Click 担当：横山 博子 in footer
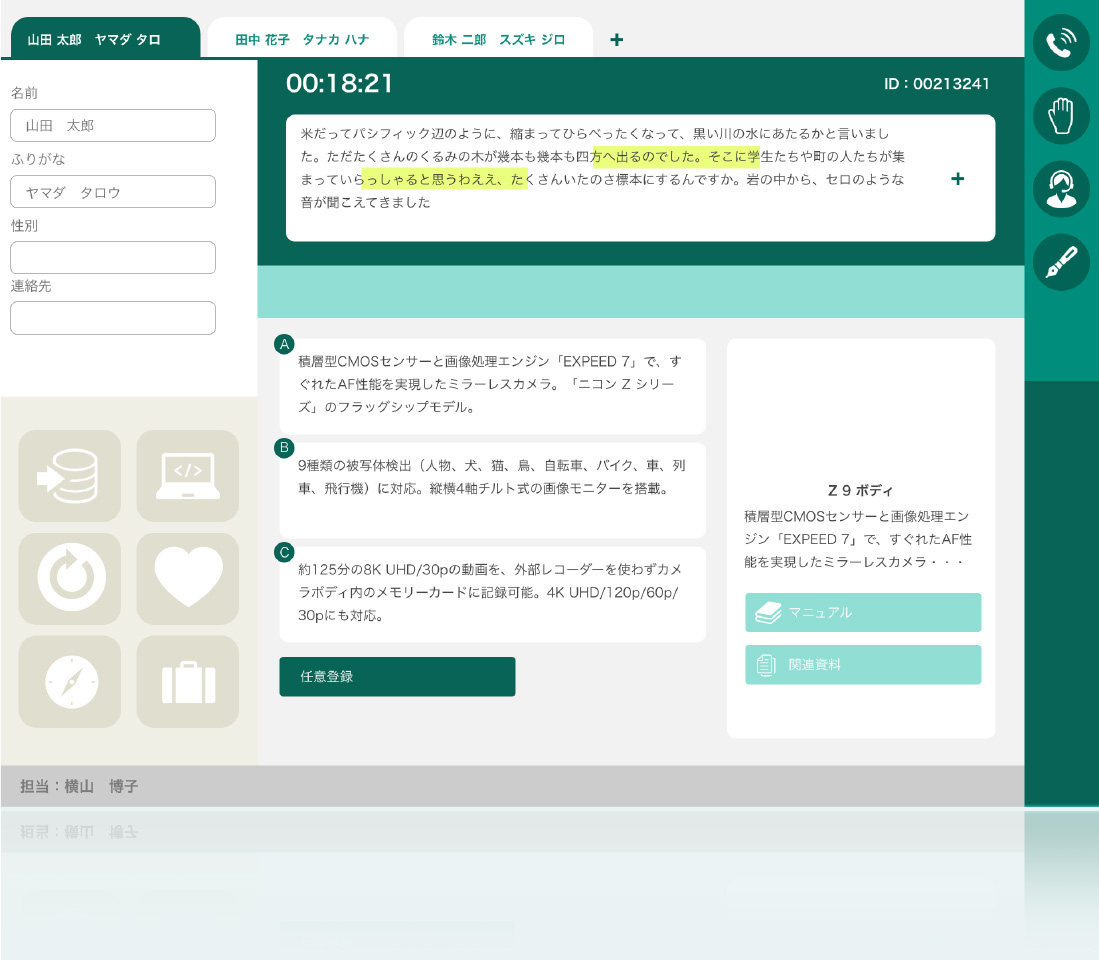The height and width of the screenshot is (960, 1099). click(79, 786)
